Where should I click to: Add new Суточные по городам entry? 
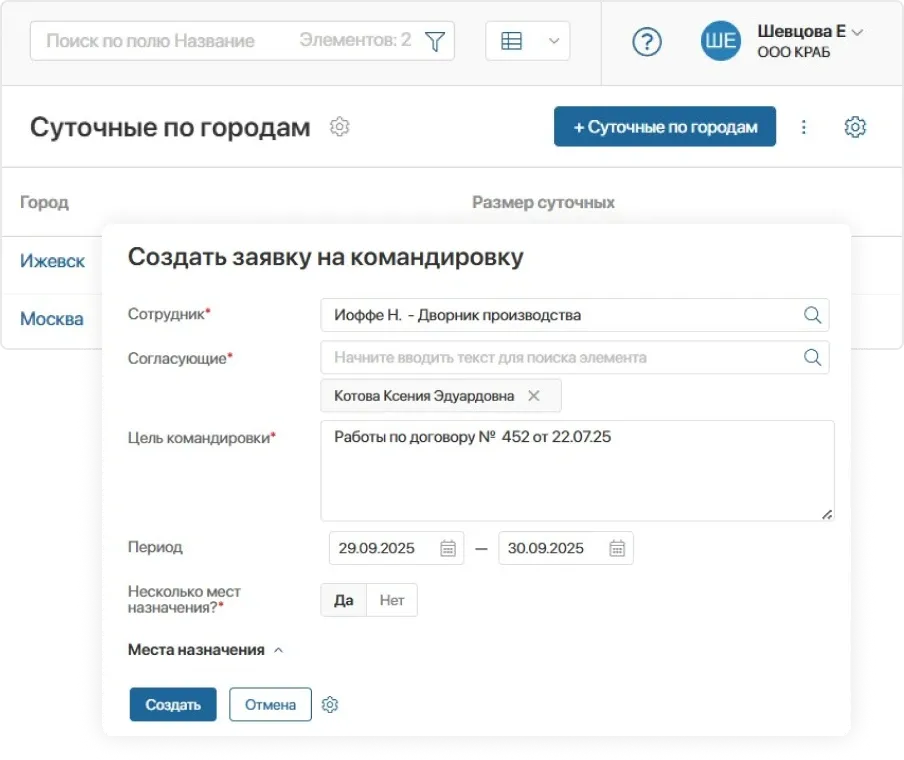pyautogui.click(x=665, y=127)
